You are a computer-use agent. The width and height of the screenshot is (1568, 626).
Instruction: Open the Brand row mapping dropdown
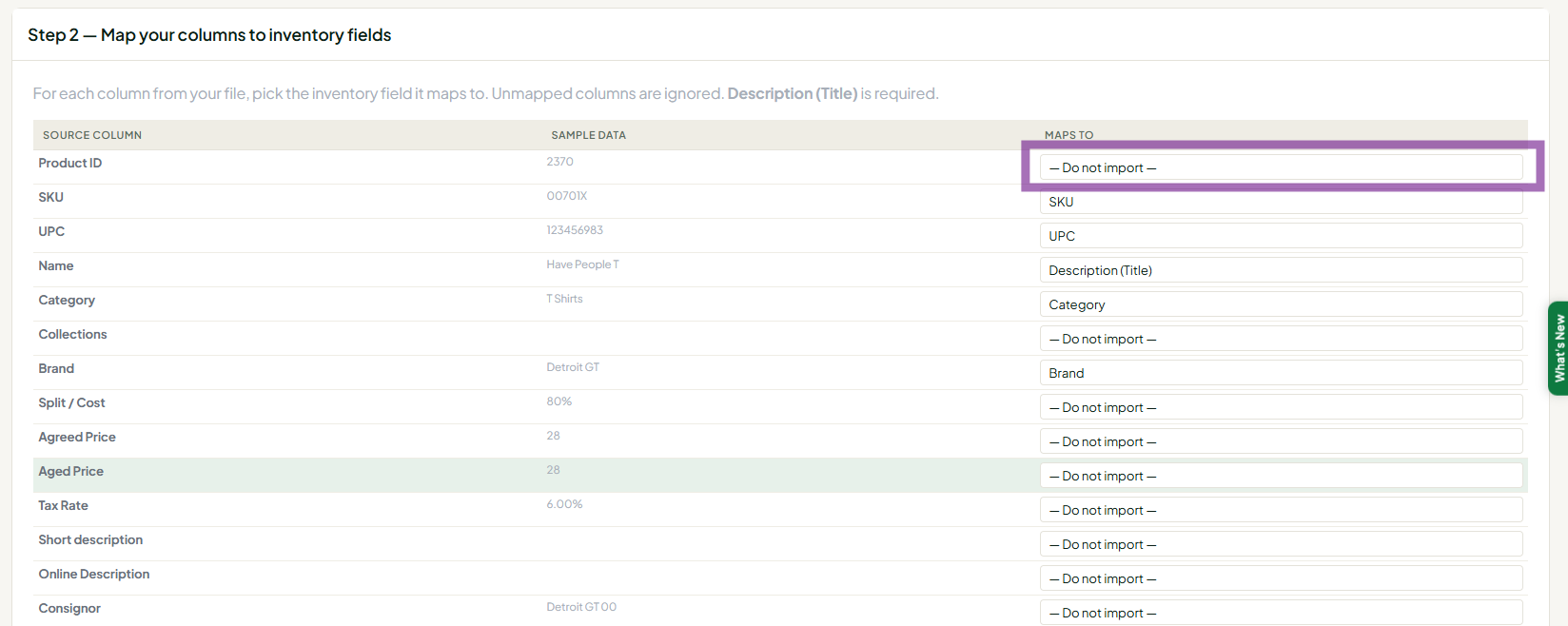tap(1281, 373)
